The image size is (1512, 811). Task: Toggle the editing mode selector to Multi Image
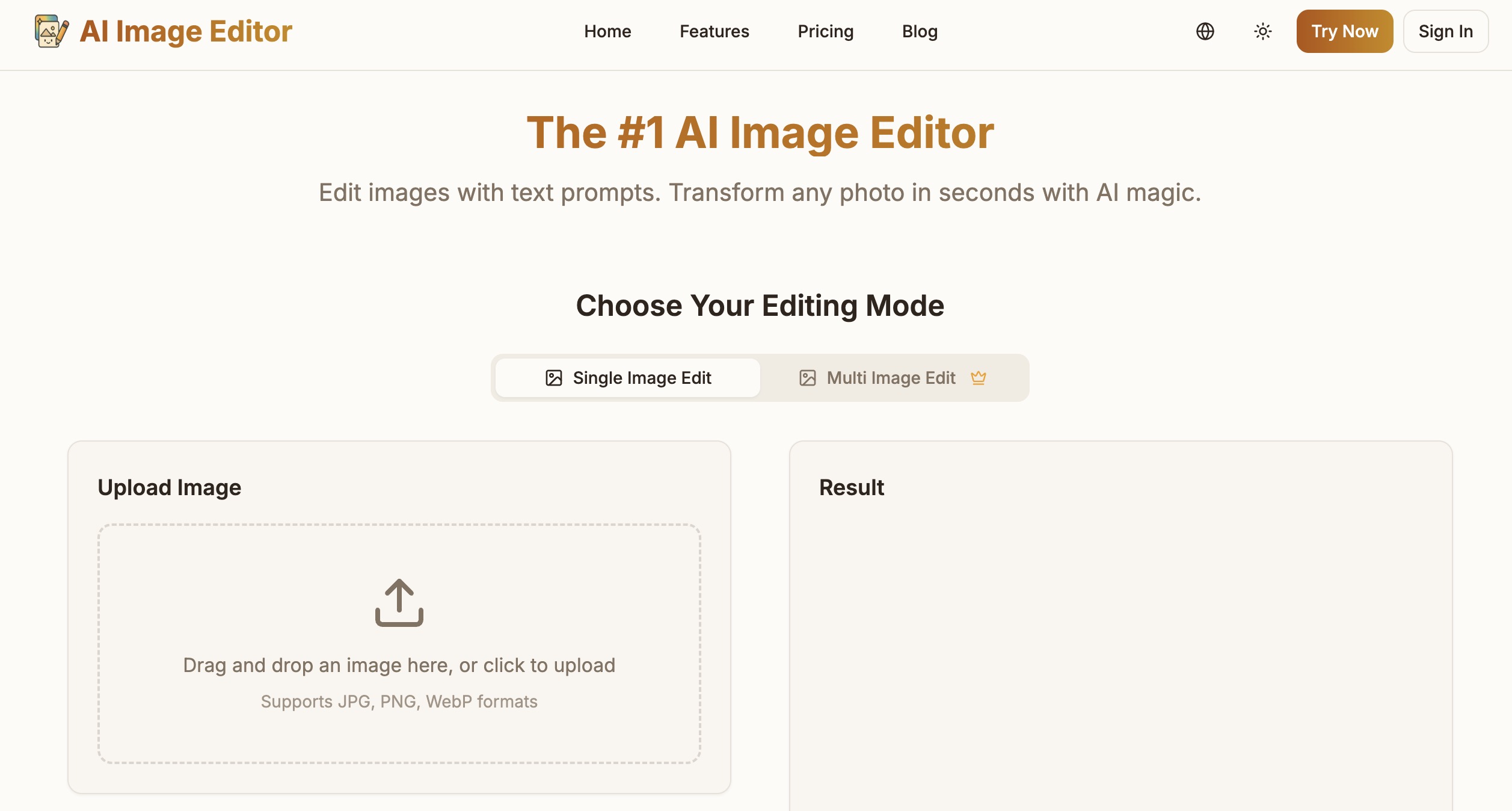coord(891,378)
